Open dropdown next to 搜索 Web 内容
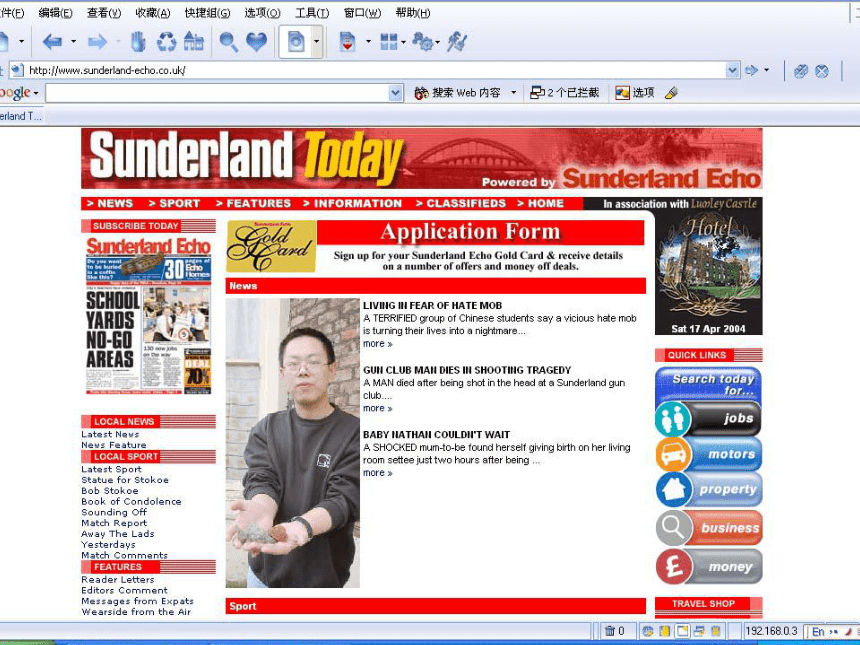This screenshot has width=860, height=645. pyautogui.click(x=513, y=93)
